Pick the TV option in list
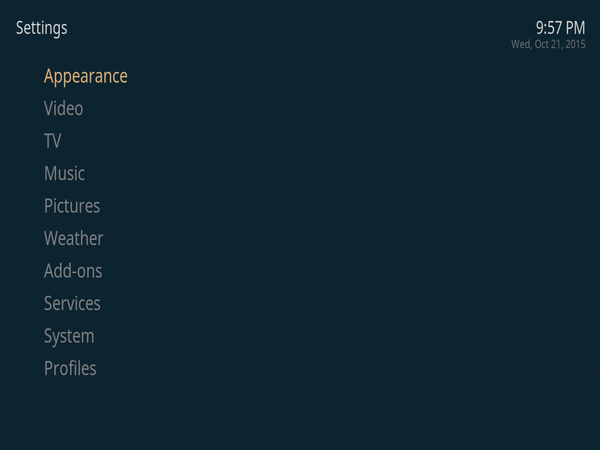This screenshot has height=450, width=600. (52, 141)
